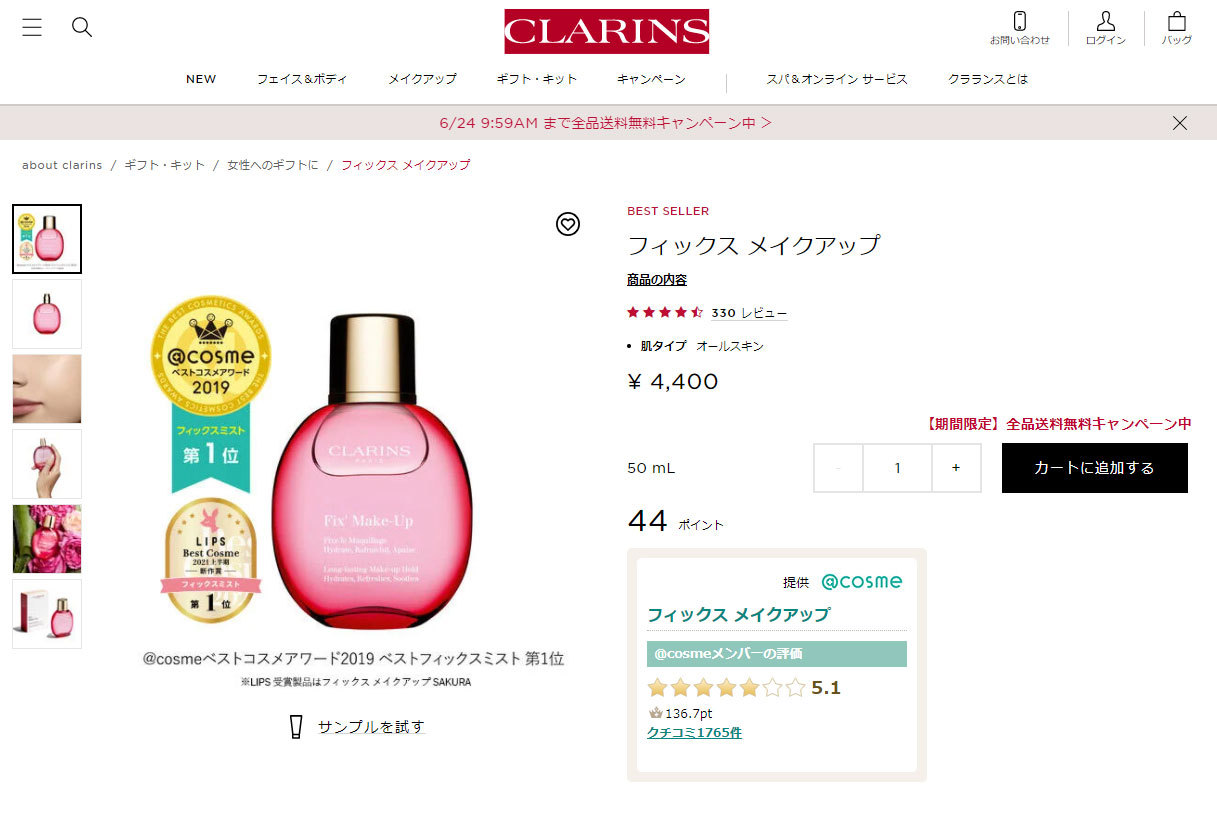1217x815 pixels.
Task: Open the 330 レビュー link
Action: (x=749, y=313)
